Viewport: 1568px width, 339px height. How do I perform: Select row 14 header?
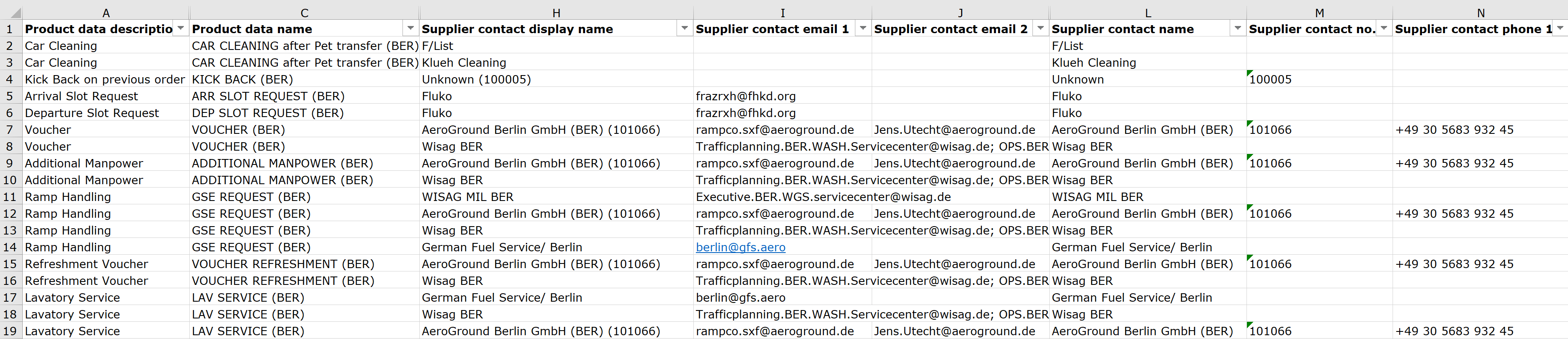pyautogui.click(x=10, y=247)
